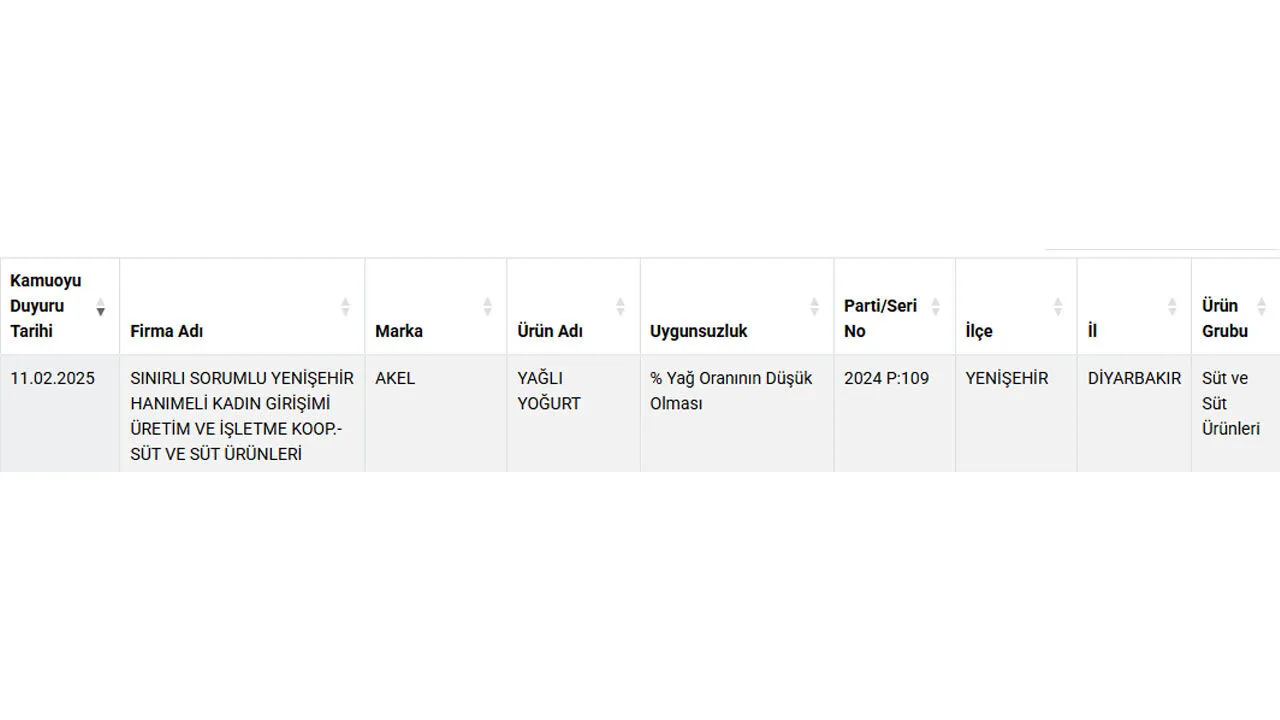Click sort arrows beside Ürün Grubu header
The width and height of the screenshot is (1280, 720).
coord(1261,306)
